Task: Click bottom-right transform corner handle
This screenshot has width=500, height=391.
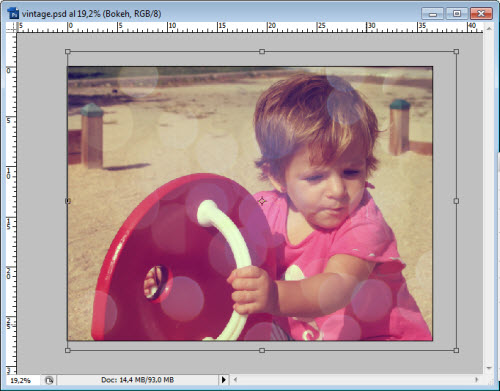Action: 456,350
